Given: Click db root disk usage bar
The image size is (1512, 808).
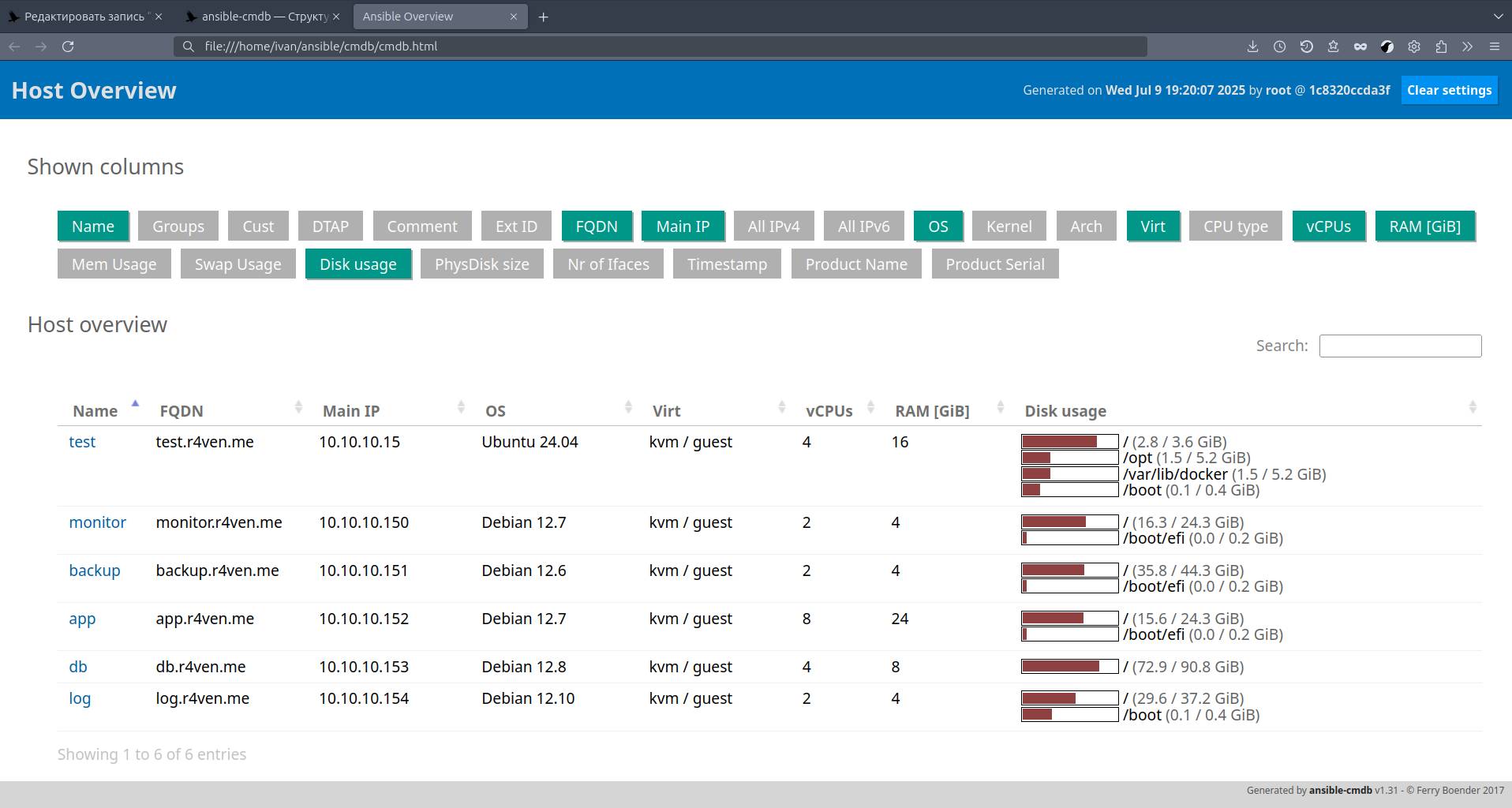Looking at the screenshot, I should 1069,667.
